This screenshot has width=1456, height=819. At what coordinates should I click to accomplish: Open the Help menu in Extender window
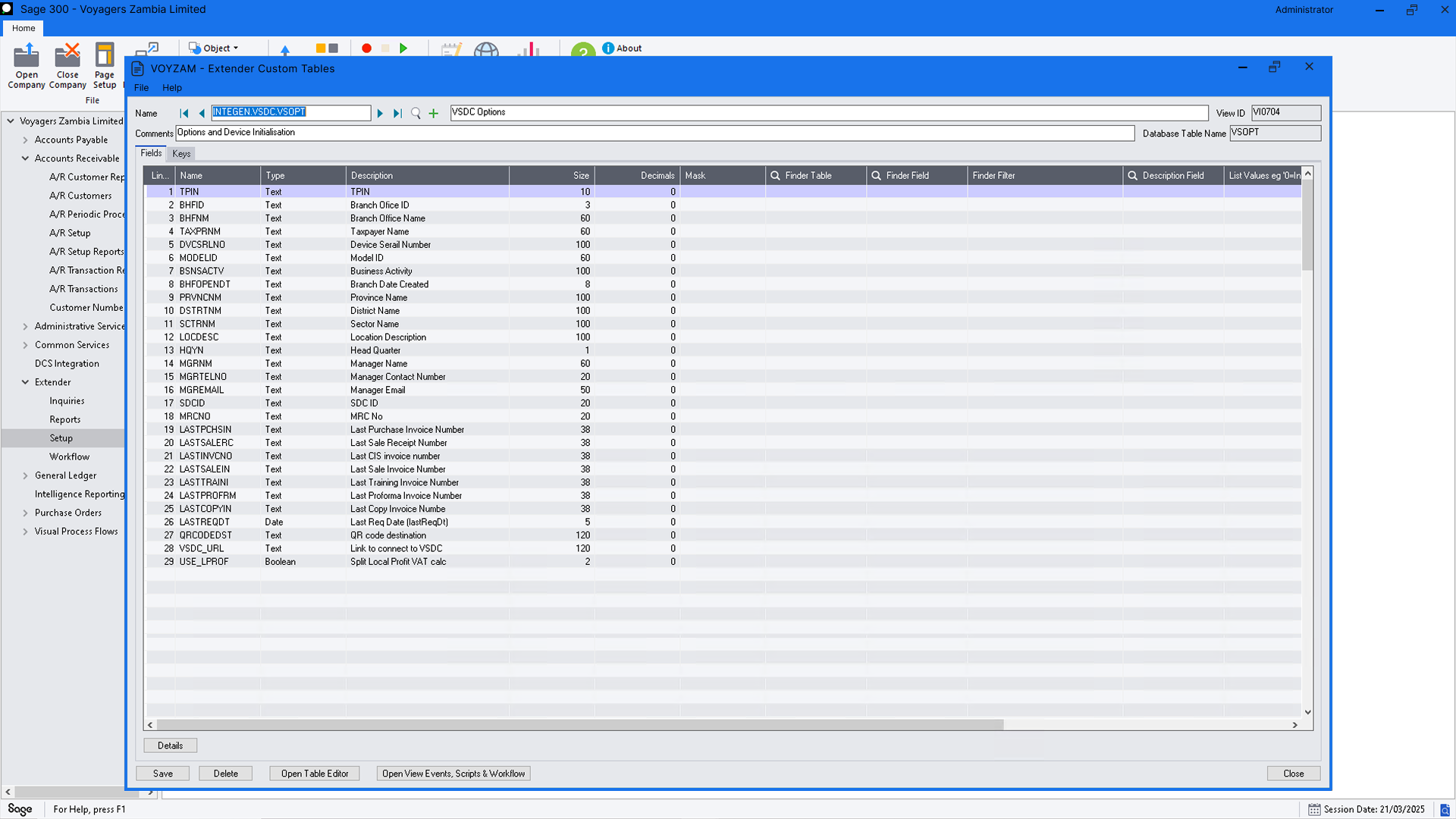pos(172,87)
